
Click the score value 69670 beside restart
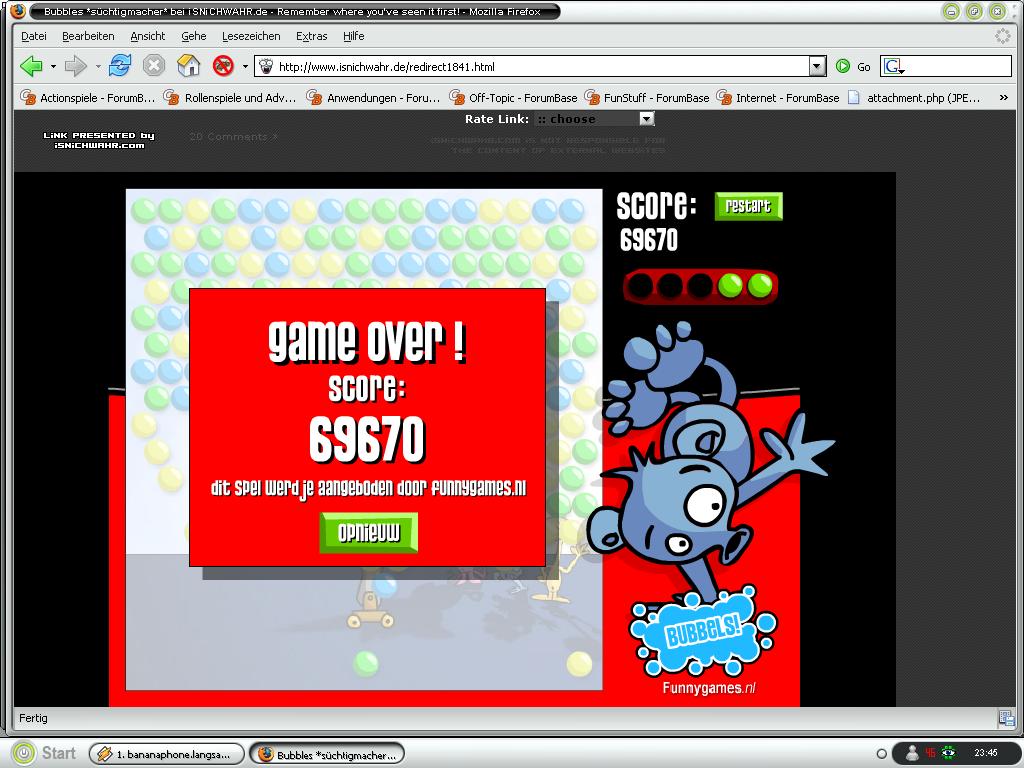click(648, 240)
